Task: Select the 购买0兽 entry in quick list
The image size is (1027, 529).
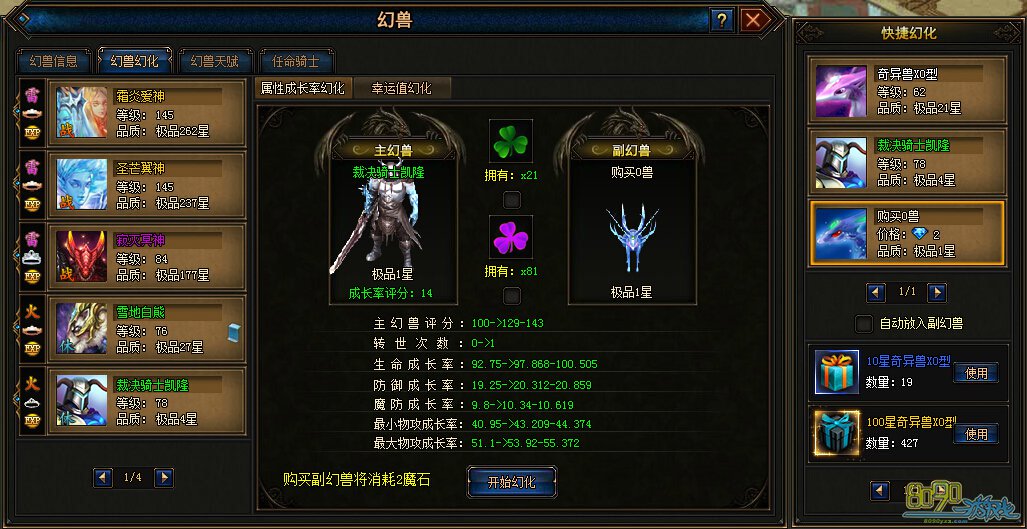Action: pyautogui.click(x=907, y=234)
